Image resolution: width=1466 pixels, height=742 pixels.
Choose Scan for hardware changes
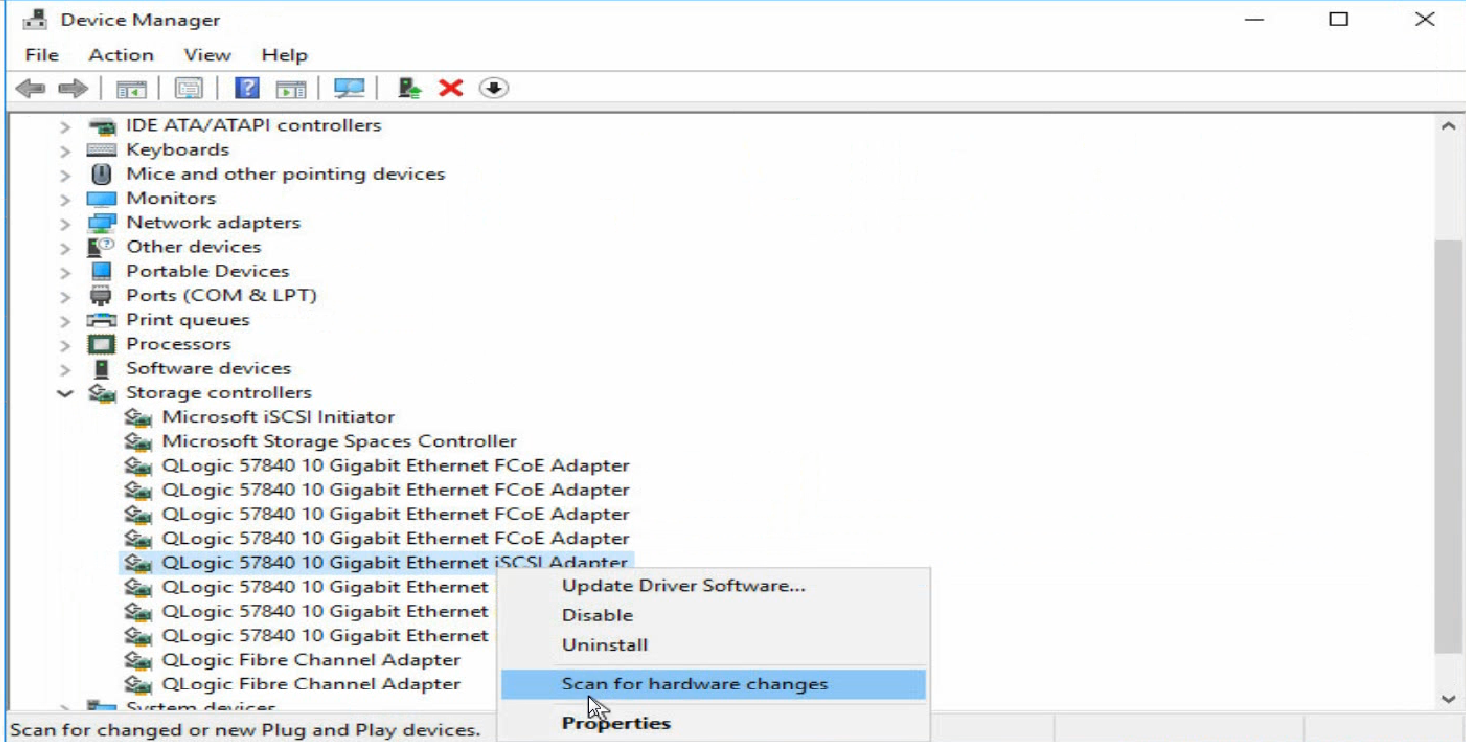coord(712,684)
